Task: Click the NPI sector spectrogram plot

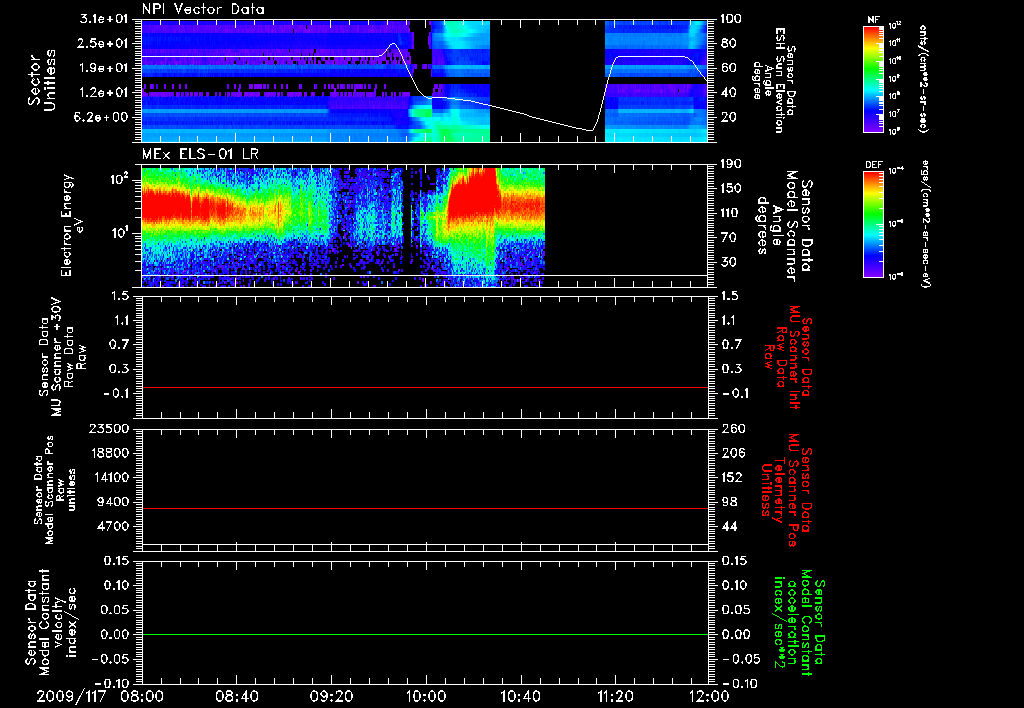Action: click(x=424, y=81)
